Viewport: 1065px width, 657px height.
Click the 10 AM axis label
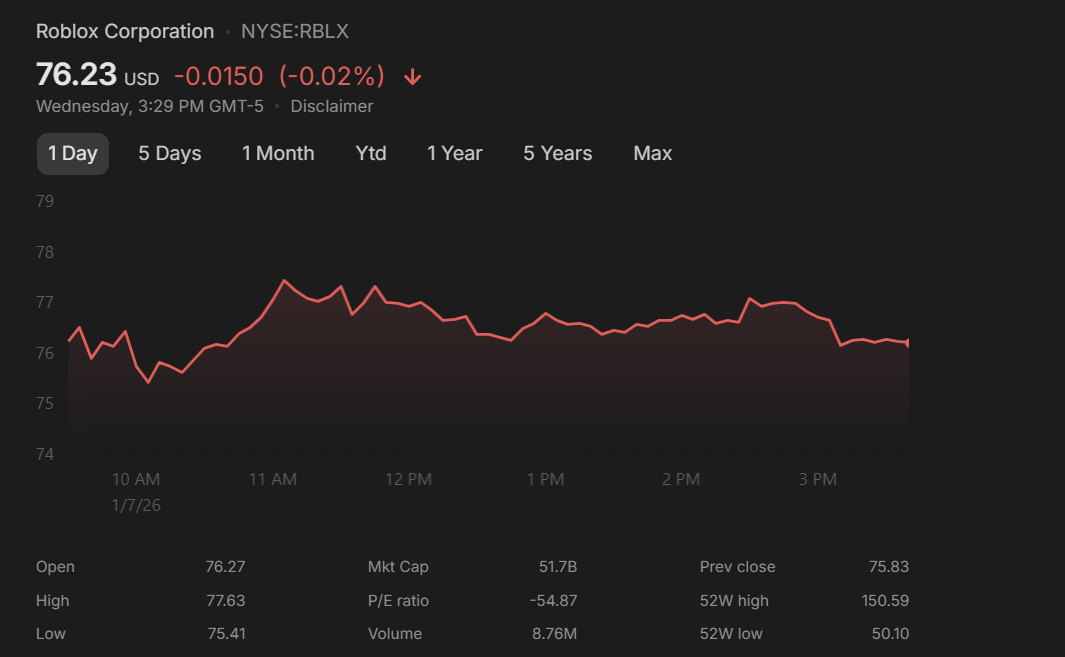coord(136,480)
